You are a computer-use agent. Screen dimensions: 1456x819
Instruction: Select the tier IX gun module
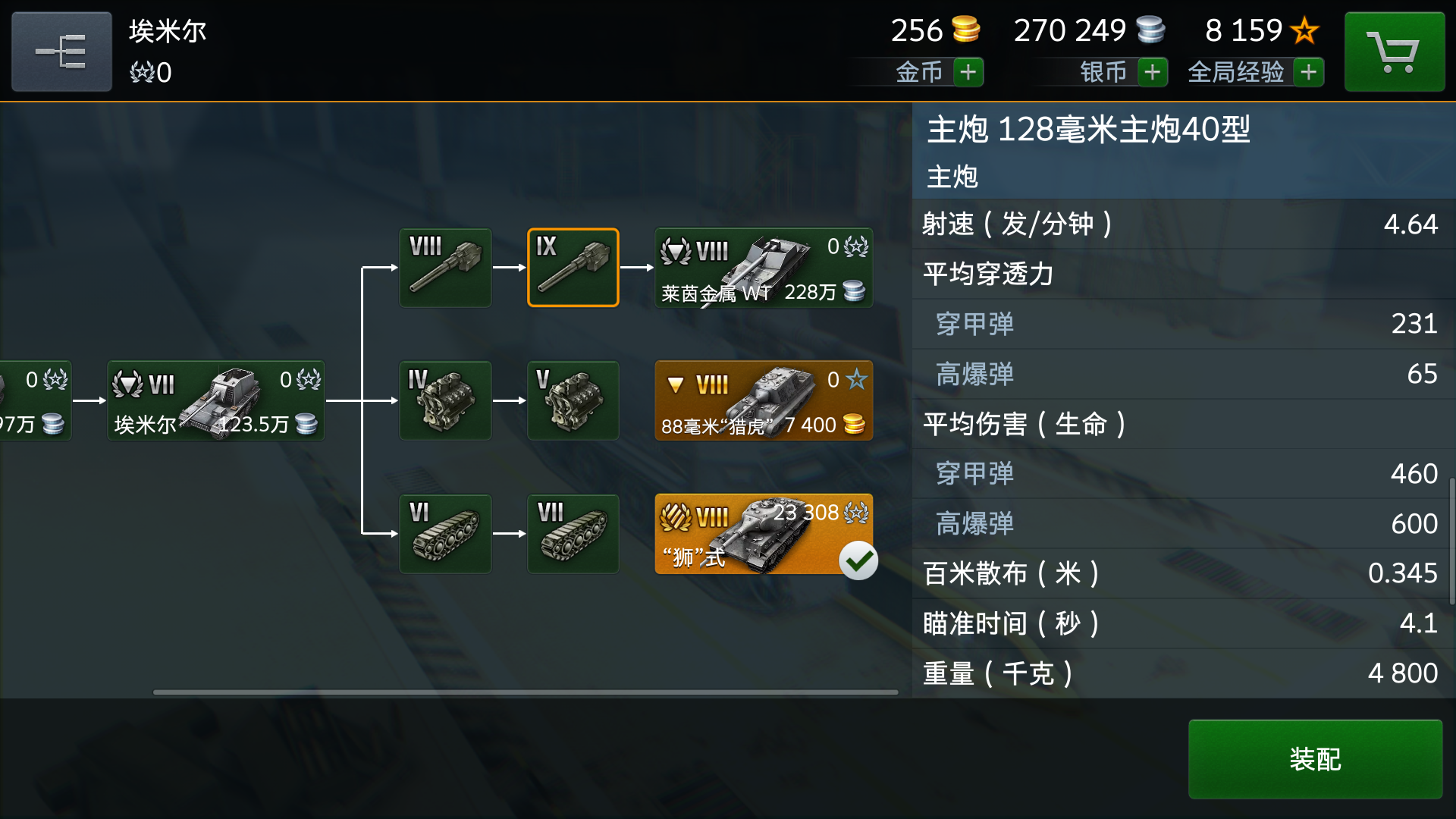coord(573,268)
